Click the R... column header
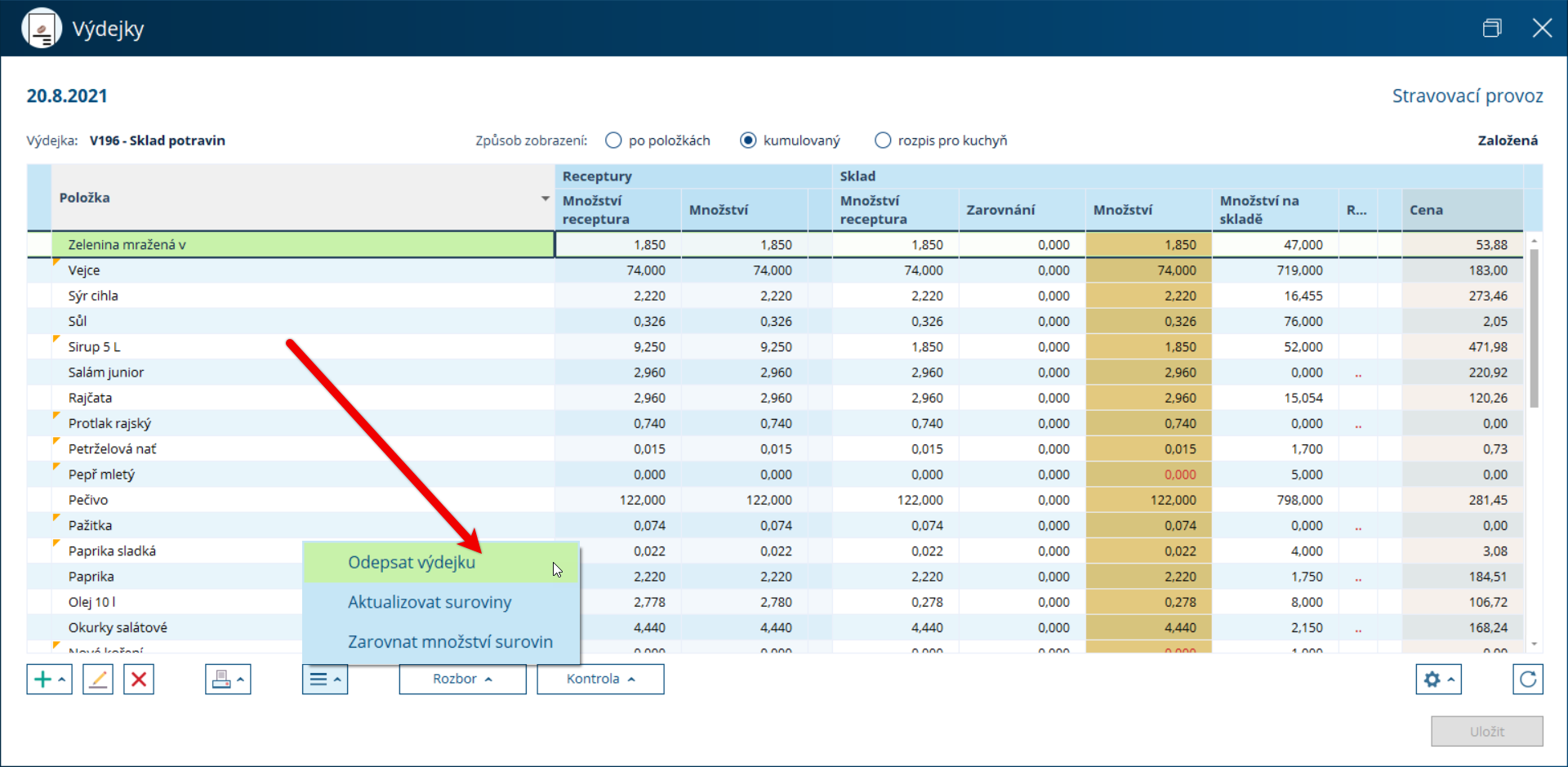 [1357, 210]
